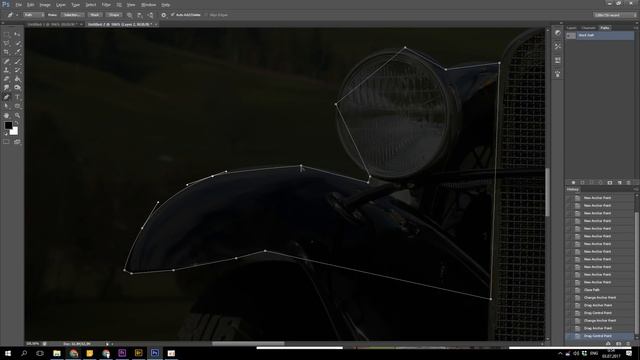Select the Path Selection tool
This screenshot has width=640, height=360.
point(6,106)
